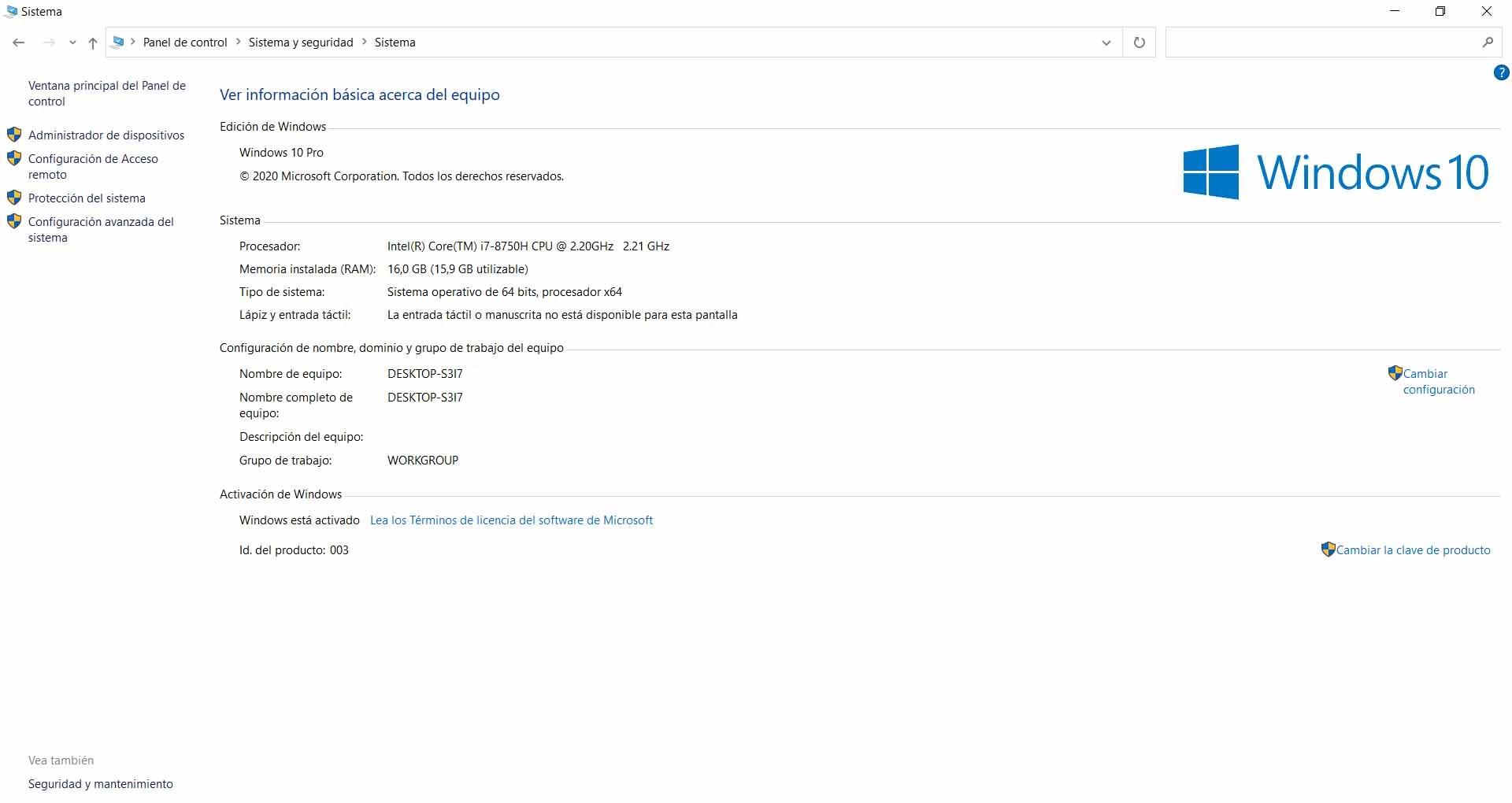Viewport: 1512px width, 803px height.
Task: Click Cambiar la clave de producto
Action: coord(1414,550)
